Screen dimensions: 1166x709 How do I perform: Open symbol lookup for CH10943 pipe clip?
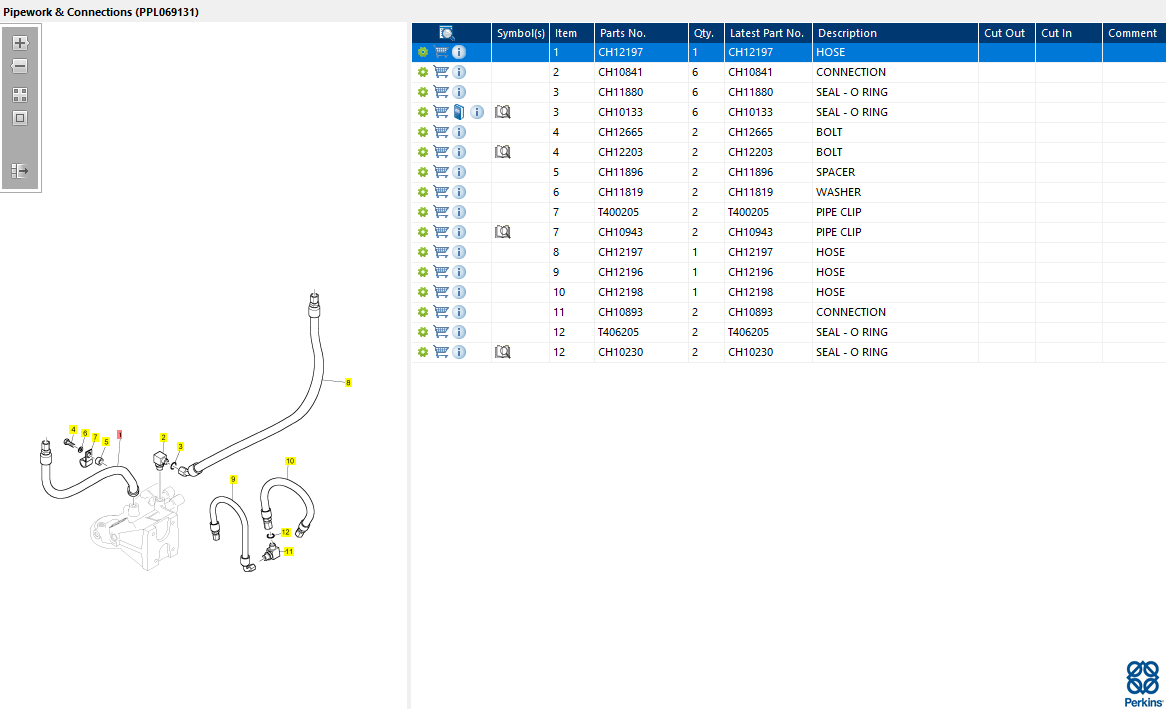503,232
